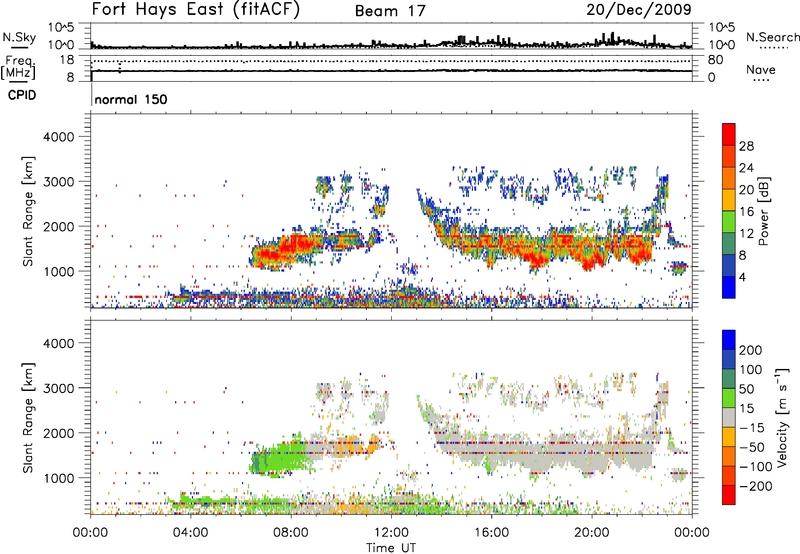Click the "CPID" label
This screenshot has width=800, height=554.
coord(21,95)
